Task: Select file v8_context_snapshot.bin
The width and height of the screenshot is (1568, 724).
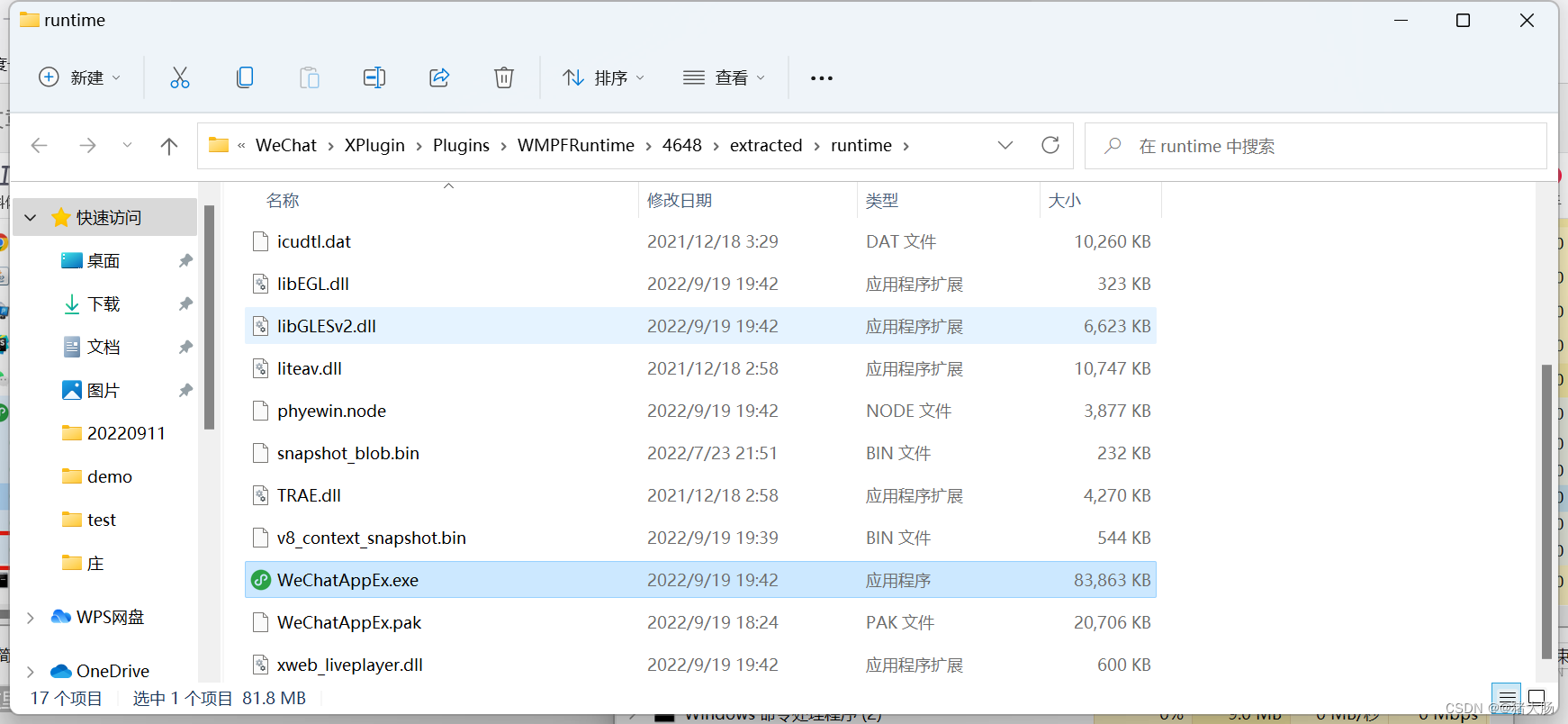Action: (x=700, y=538)
